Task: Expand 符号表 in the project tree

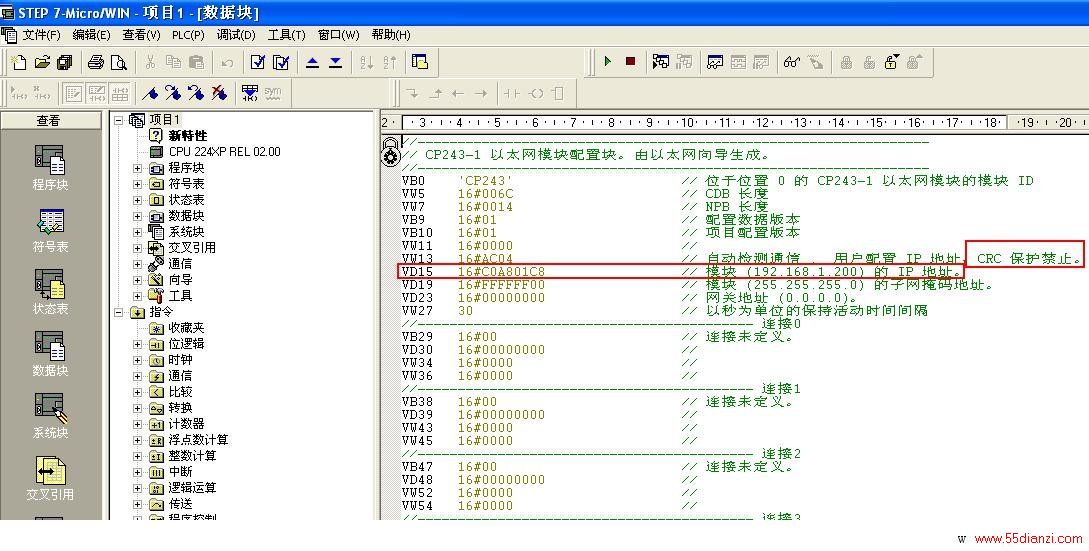Action: [138, 184]
